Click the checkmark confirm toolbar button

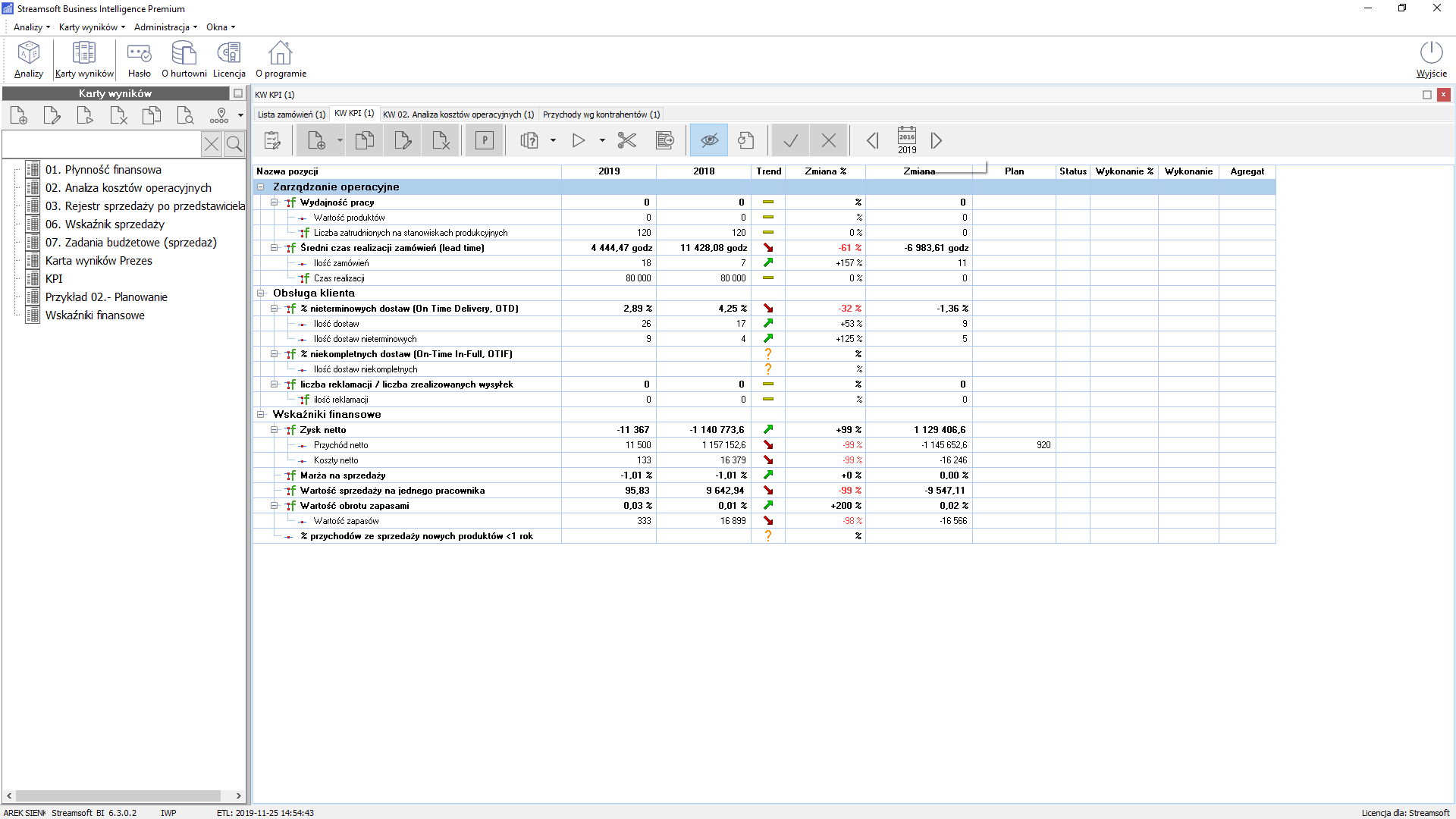click(x=791, y=140)
